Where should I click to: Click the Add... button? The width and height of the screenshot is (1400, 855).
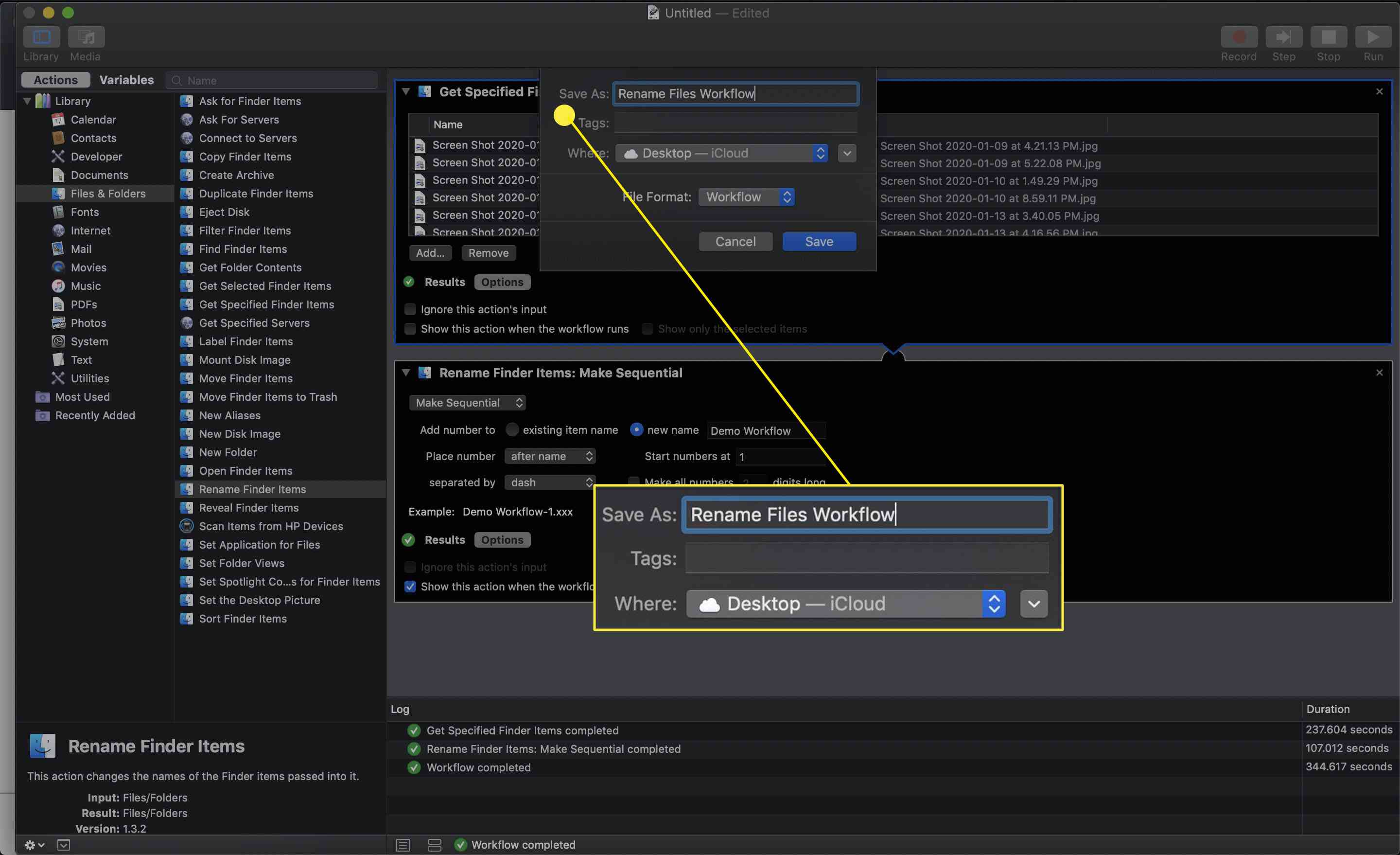point(430,253)
